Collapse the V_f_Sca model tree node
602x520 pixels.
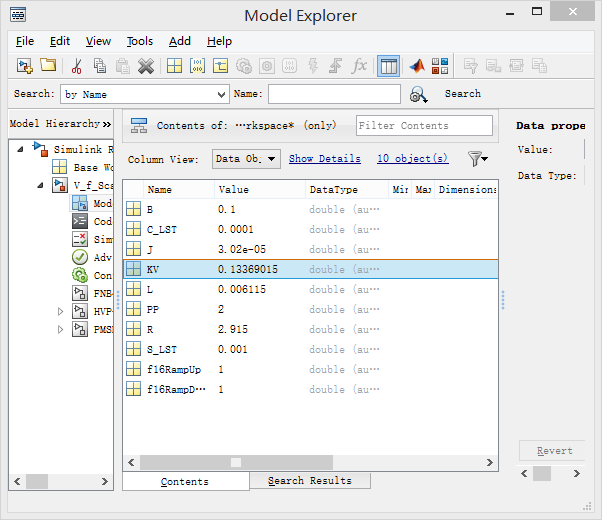(x=40, y=185)
